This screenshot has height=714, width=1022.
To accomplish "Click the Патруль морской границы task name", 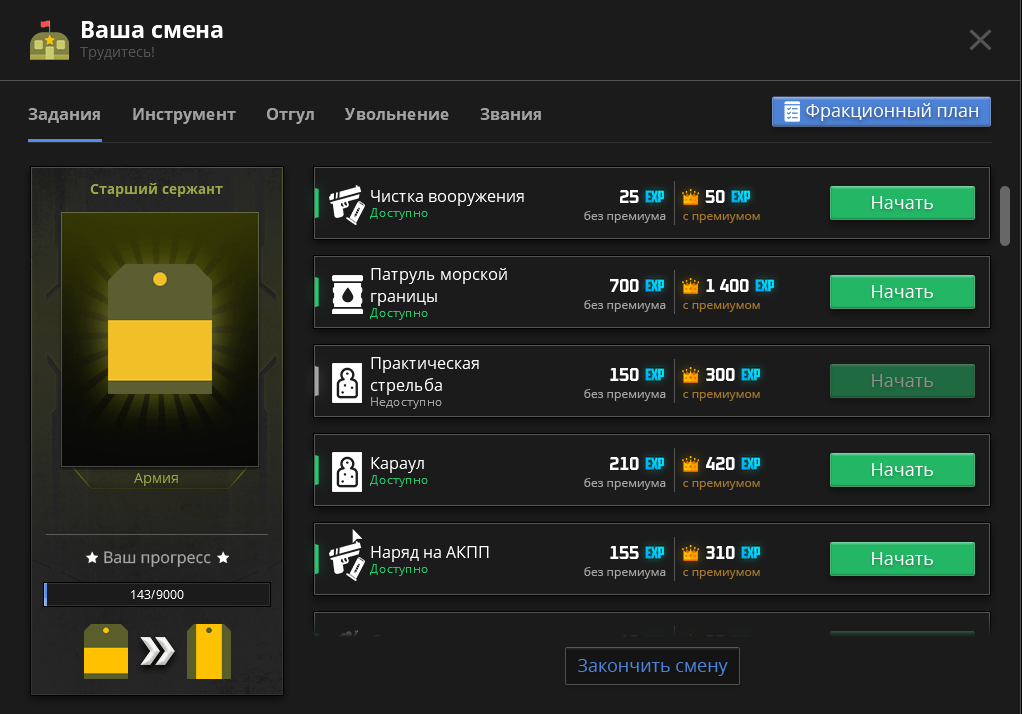I will point(439,285).
